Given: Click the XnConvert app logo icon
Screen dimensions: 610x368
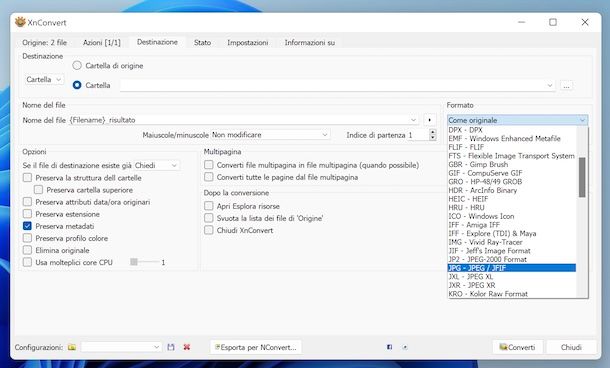Looking at the screenshot, I should coord(20,22).
